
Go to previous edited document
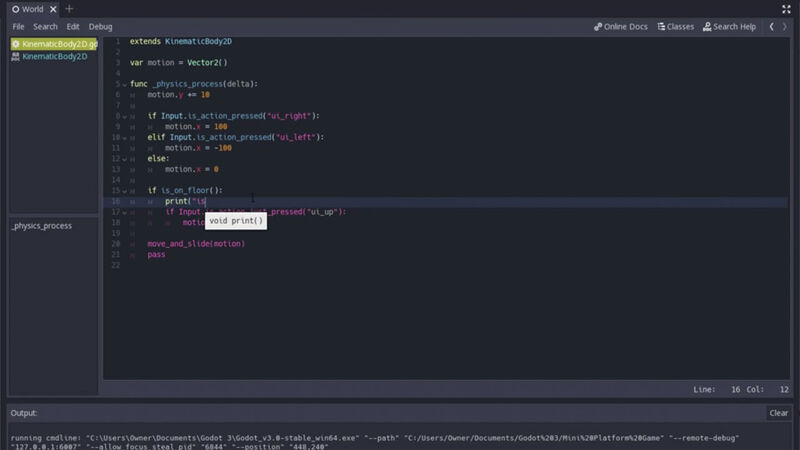[771, 27]
